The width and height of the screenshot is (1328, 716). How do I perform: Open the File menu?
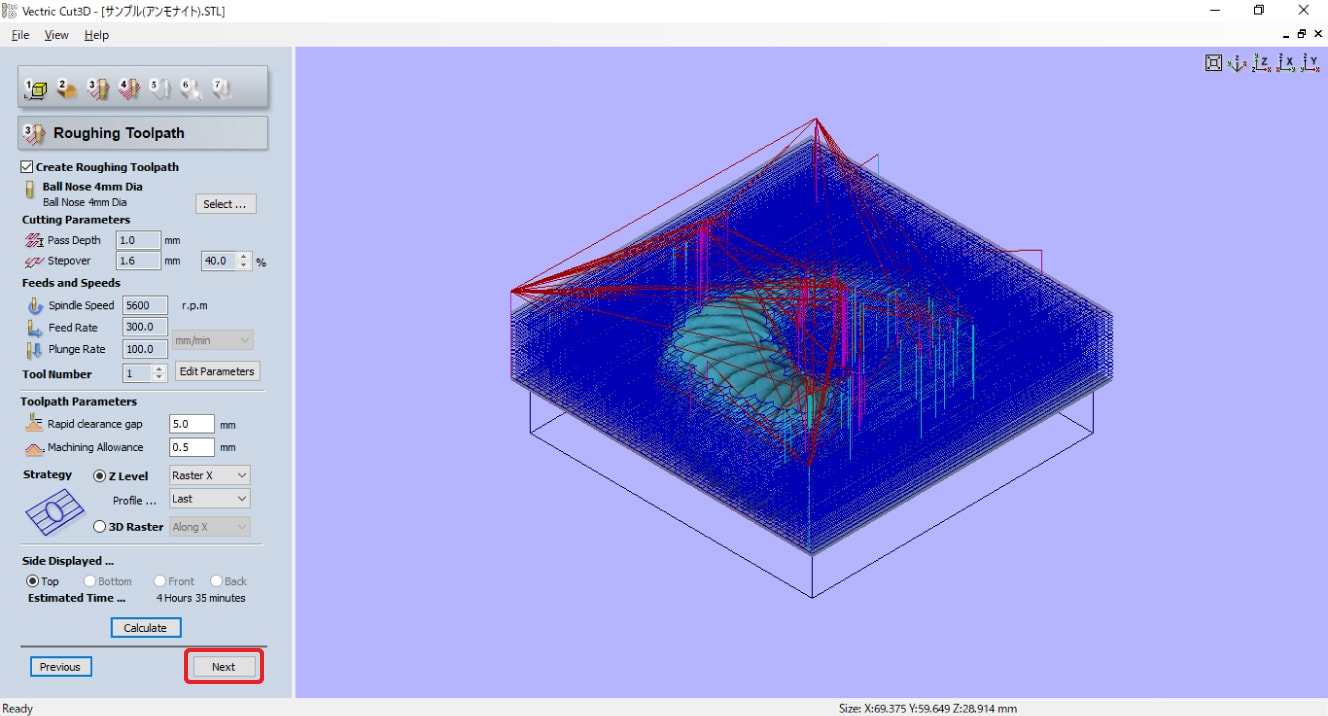pos(20,35)
